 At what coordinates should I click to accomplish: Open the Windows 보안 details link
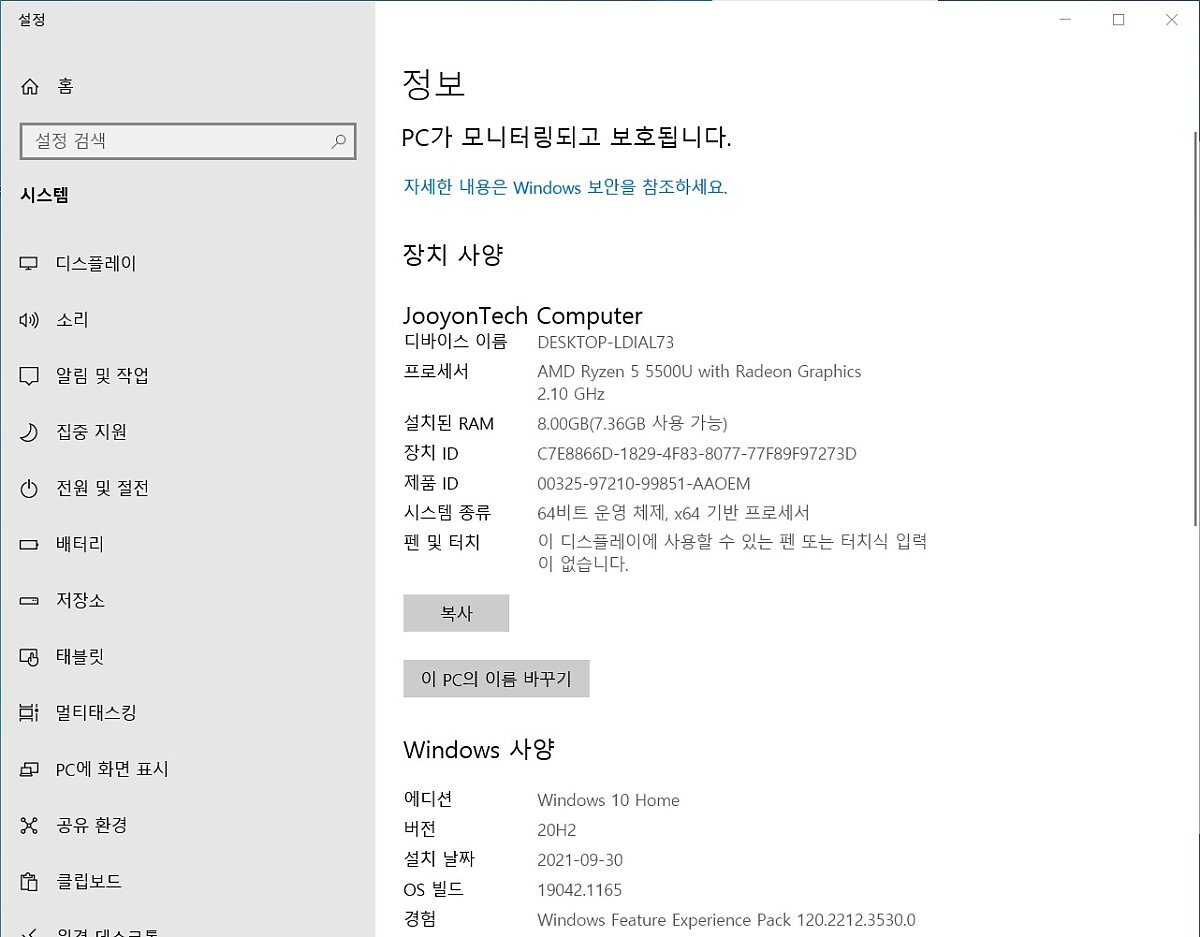click(565, 187)
